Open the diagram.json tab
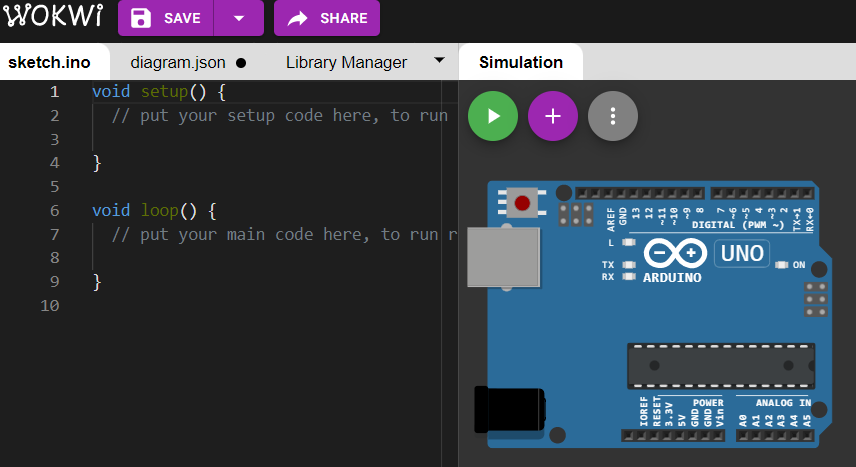 tap(178, 62)
